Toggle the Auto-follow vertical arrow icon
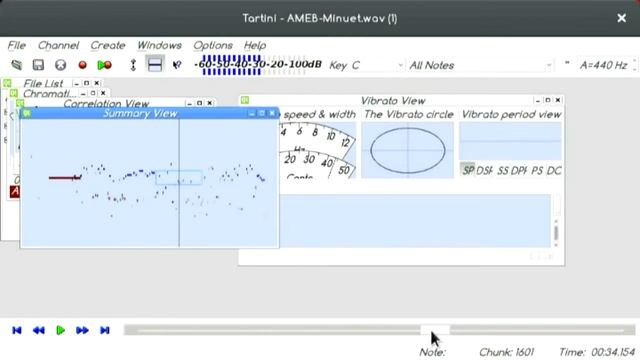Screen dimensions: 640x360 pos(133,65)
